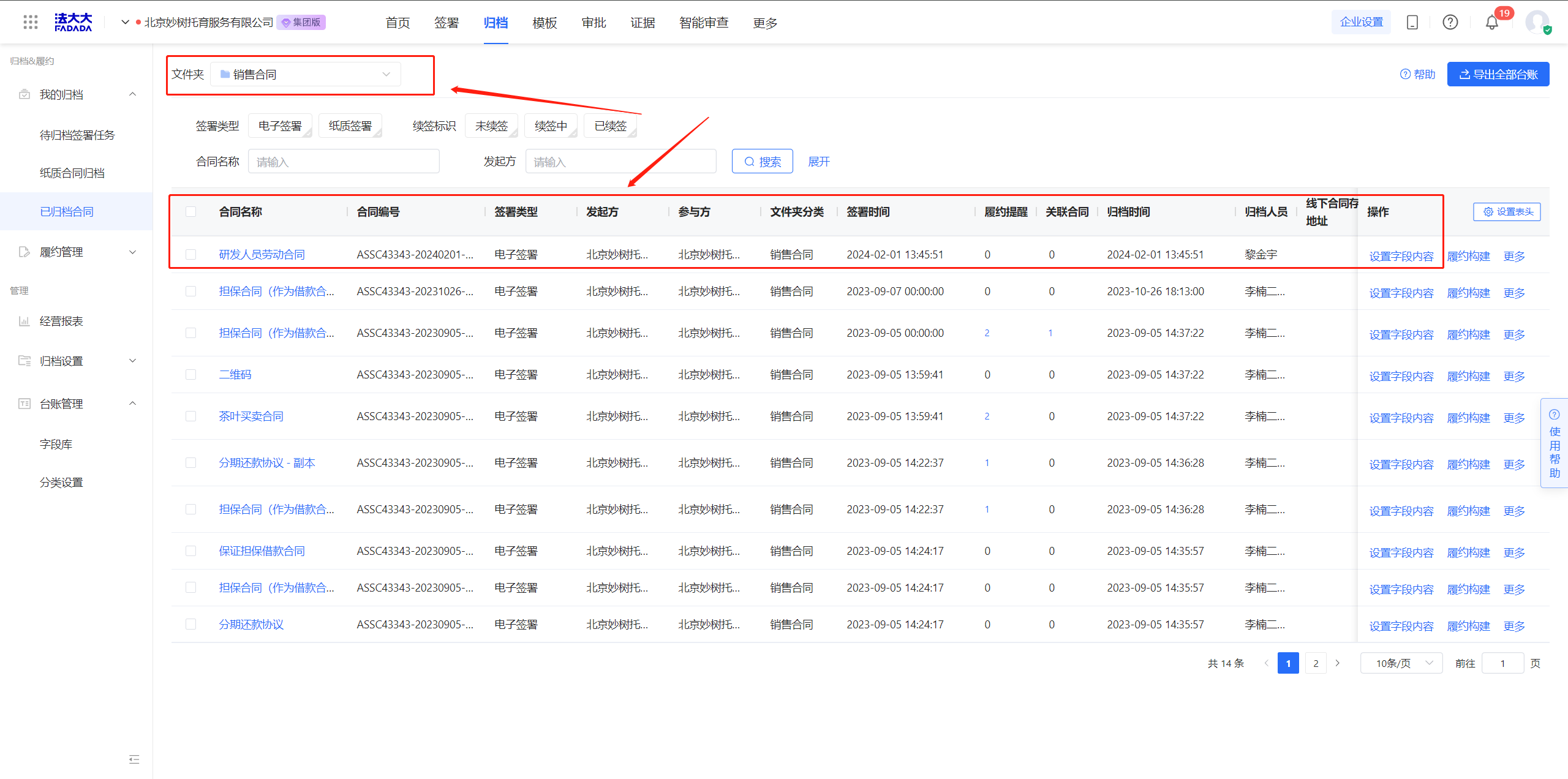Go to the 智能审查 tab
The width and height of the screenshot is (1568, 779).
click(704, 23)
